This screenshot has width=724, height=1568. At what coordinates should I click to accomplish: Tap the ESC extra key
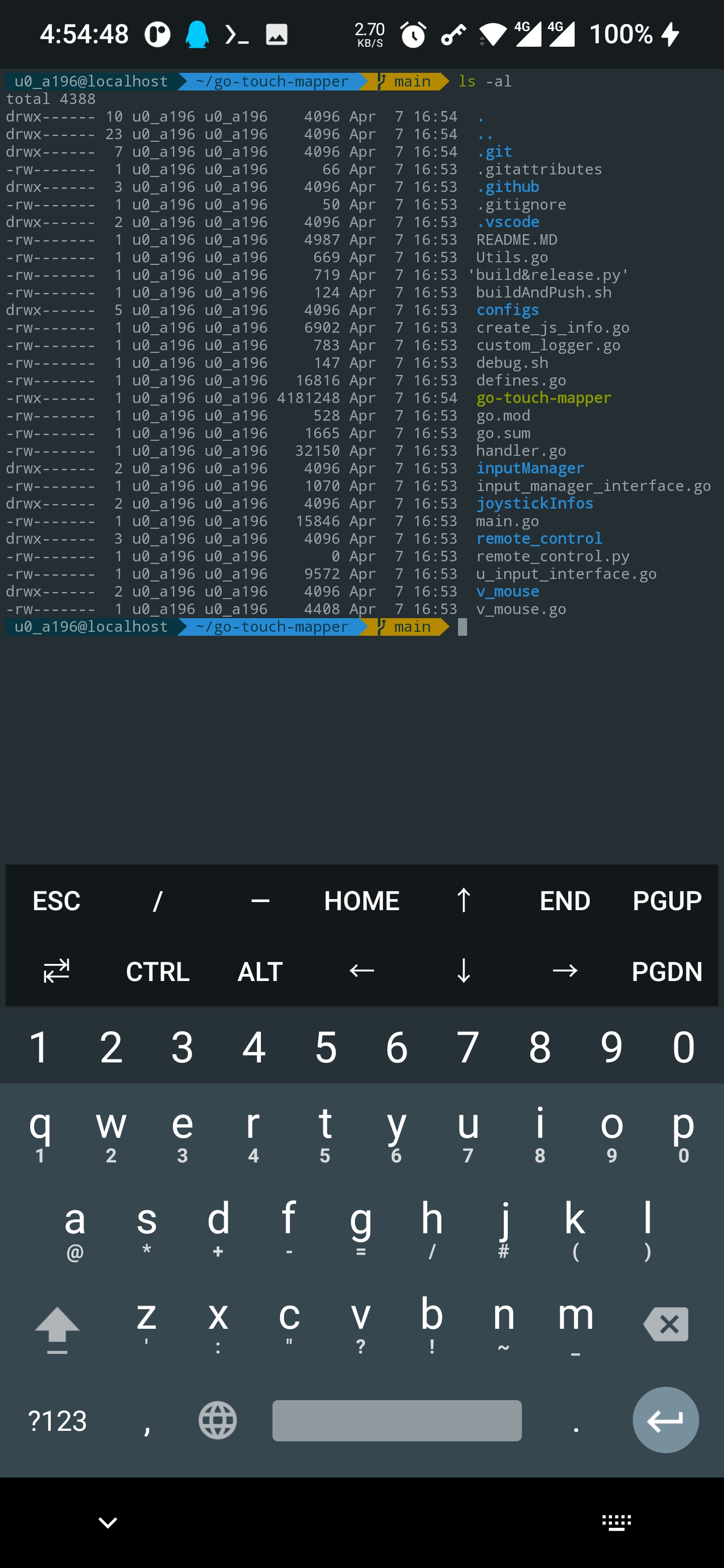point(56,900)
